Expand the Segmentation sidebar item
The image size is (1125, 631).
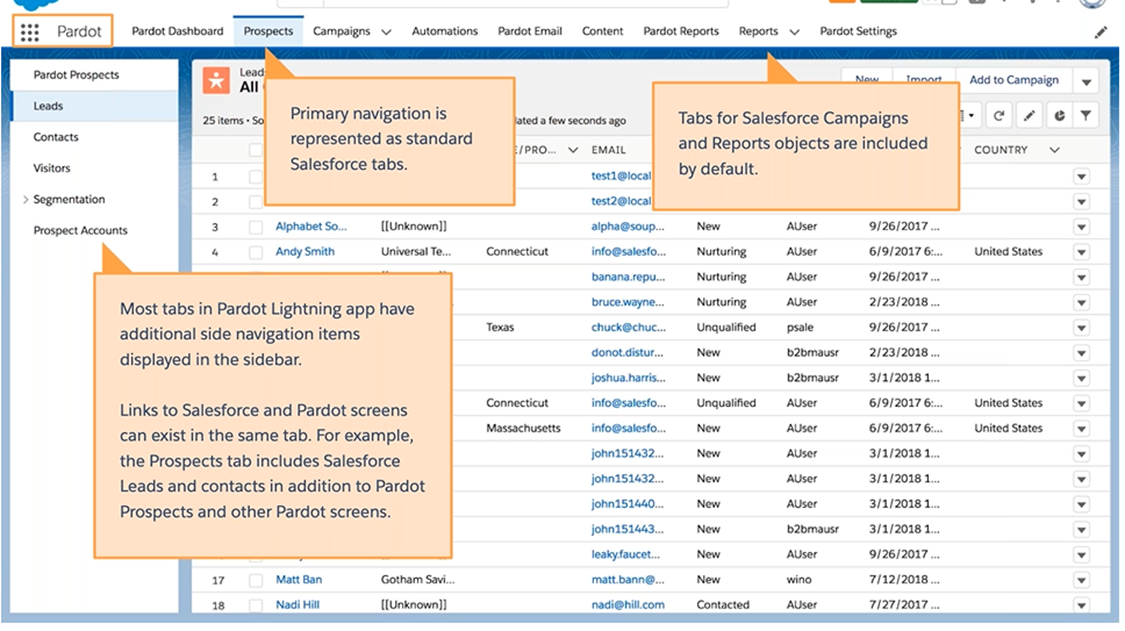[x=25, y=199]
